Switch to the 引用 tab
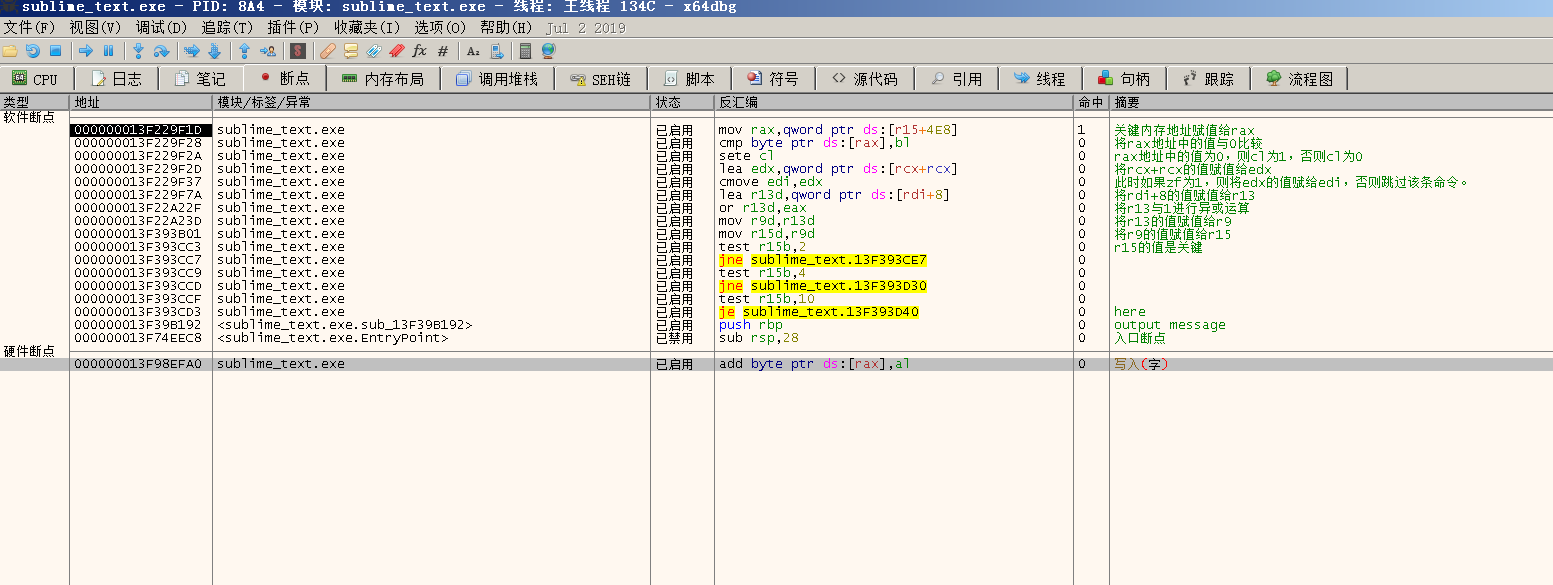This screenshot has height=585, width=1553. (957, 79)
